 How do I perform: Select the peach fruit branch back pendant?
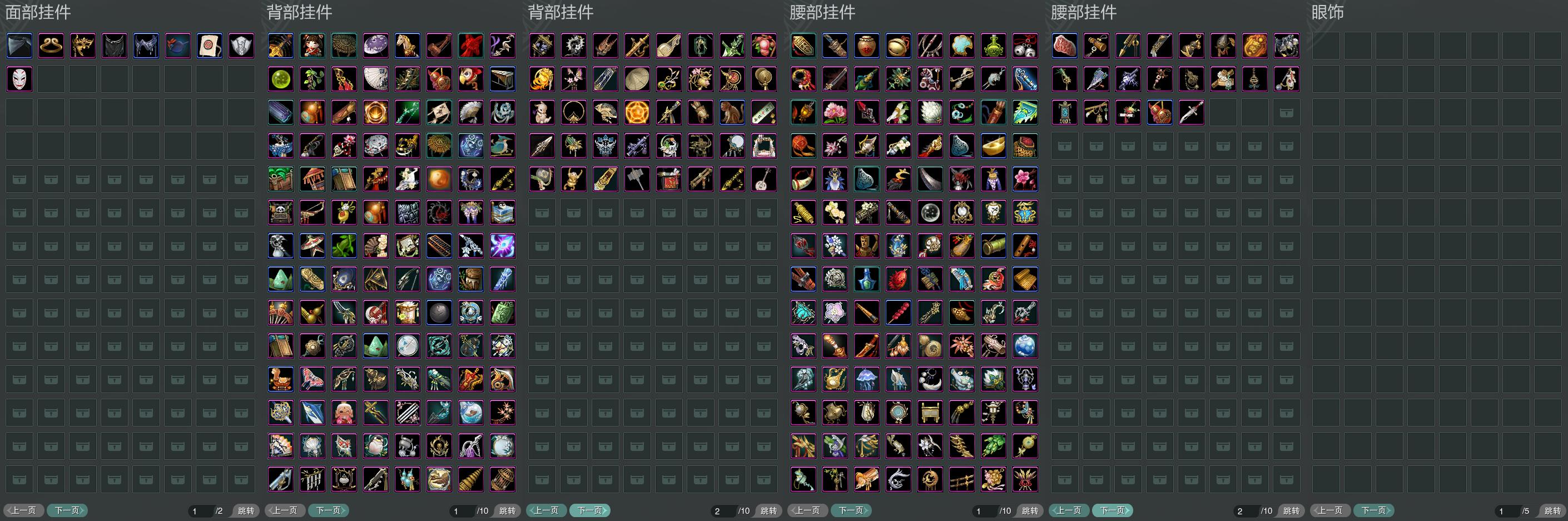[x=763, y=46]
